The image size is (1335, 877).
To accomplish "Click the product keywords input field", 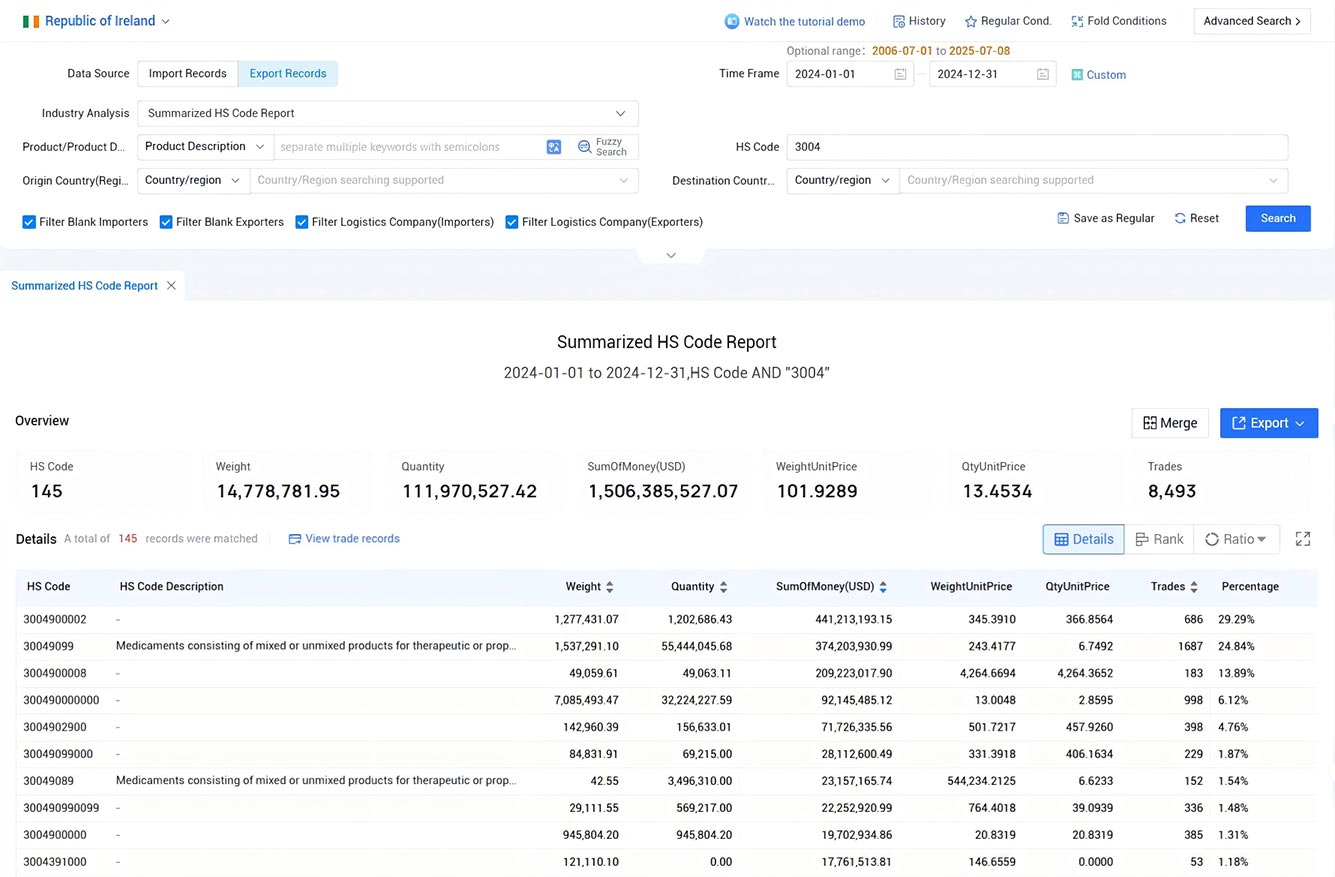I will [x=408, y=147].
